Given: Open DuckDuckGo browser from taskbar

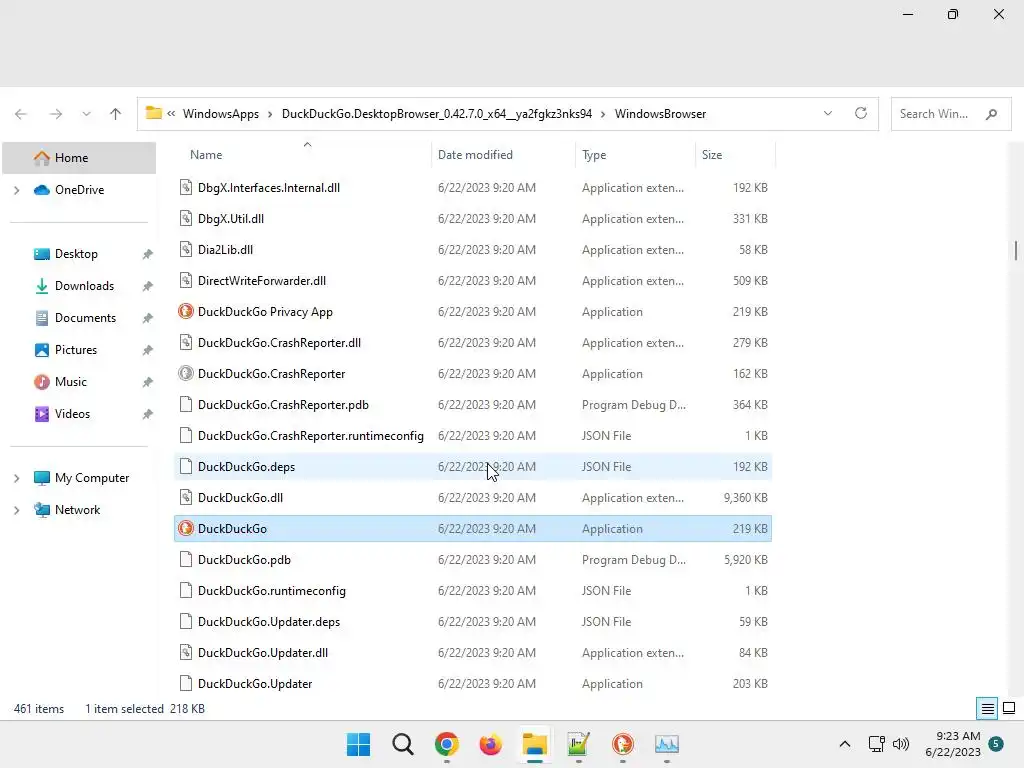Looking at the screenshot, I should [x=622, y=744].
